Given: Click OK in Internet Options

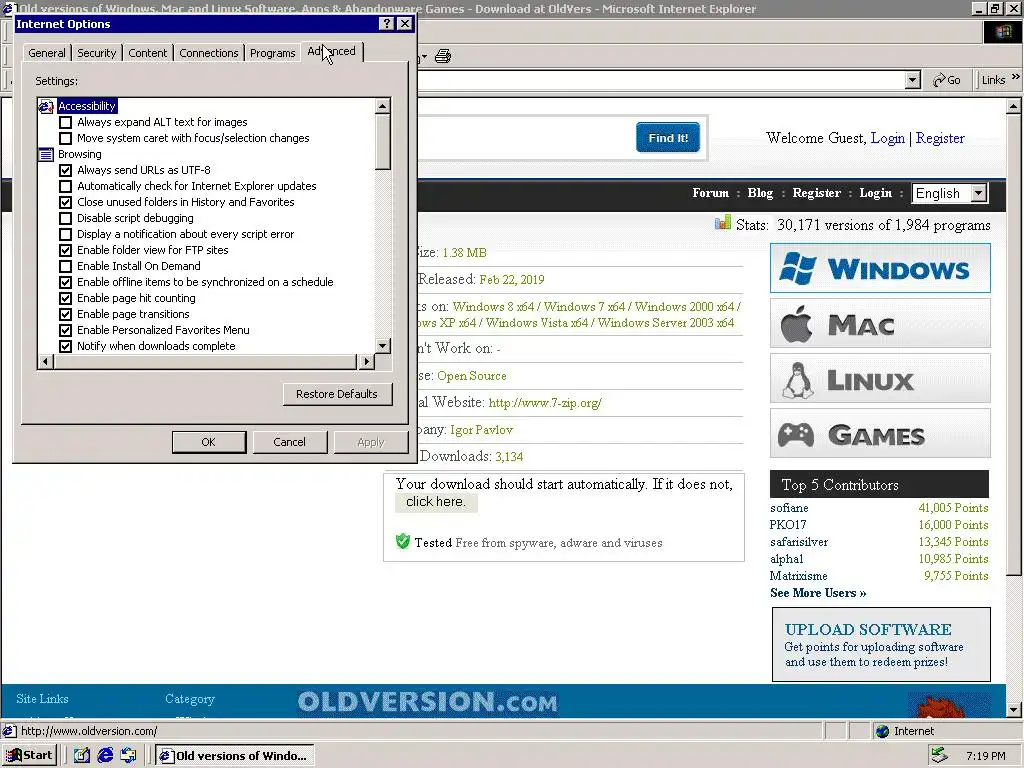Looking at the screenshot, I should pos(208,442).
